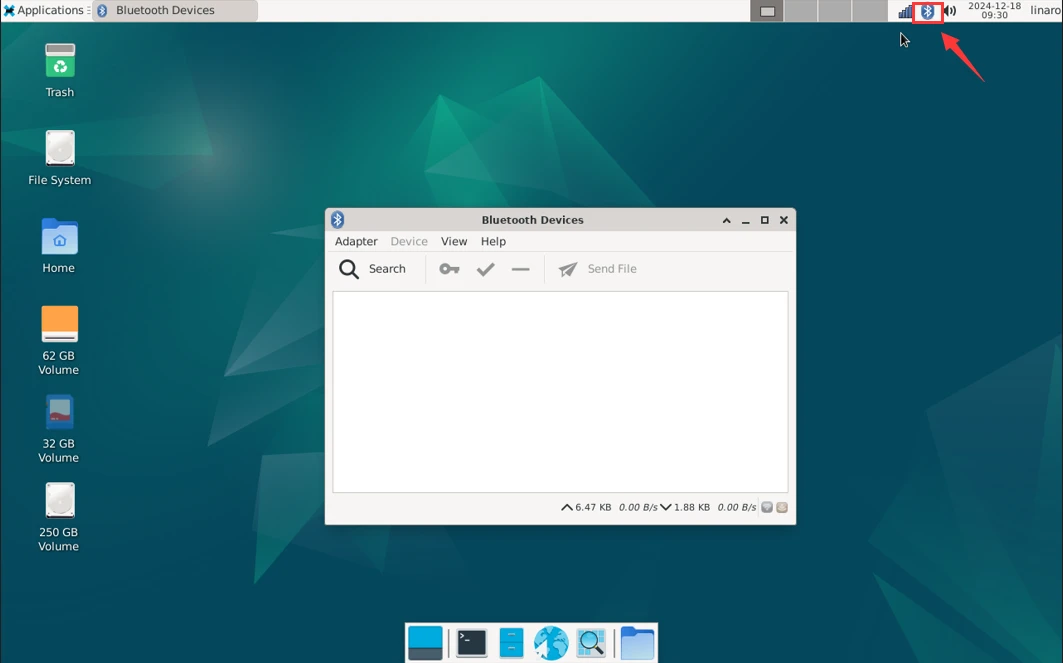The width and height of the screenshot is (1063, 663).
Task: Select Bluetooth Devices taskbar window button
Action: pyautogui.click(x=175, y=10)
